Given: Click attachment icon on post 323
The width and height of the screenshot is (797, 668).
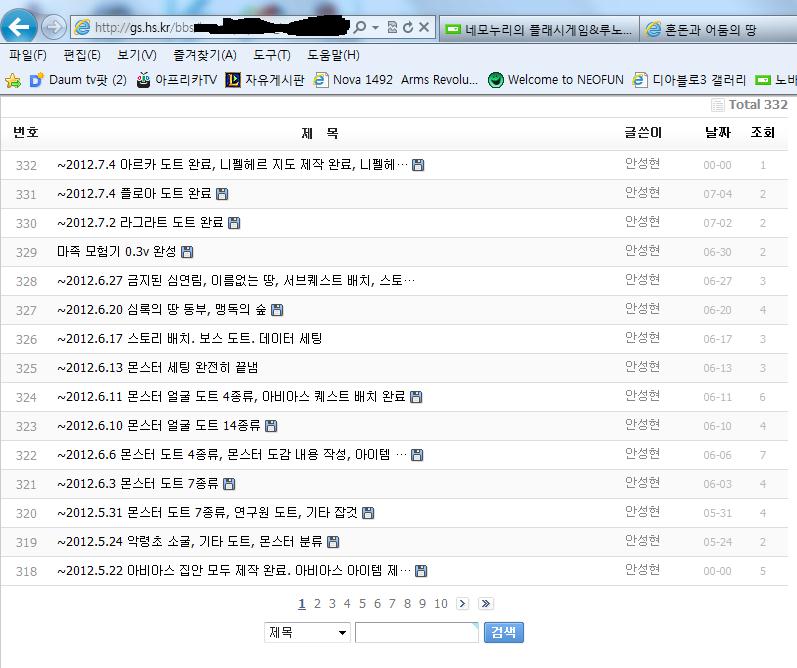Looking at the screenshot, I should coord(271,426).
